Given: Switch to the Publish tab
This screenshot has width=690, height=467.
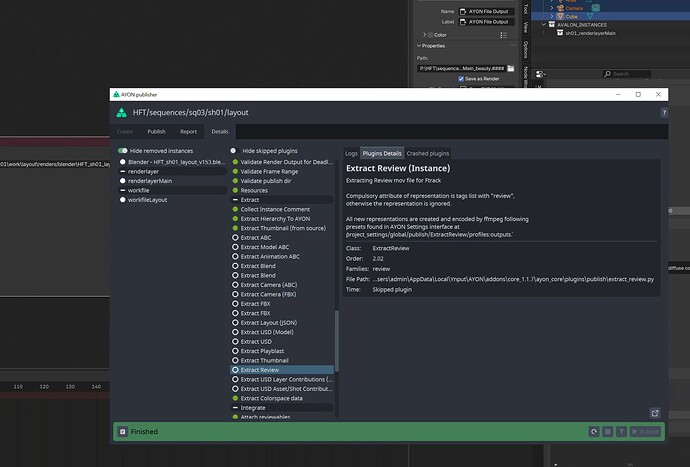Looking at the screenshot, I should click(157, 132).
